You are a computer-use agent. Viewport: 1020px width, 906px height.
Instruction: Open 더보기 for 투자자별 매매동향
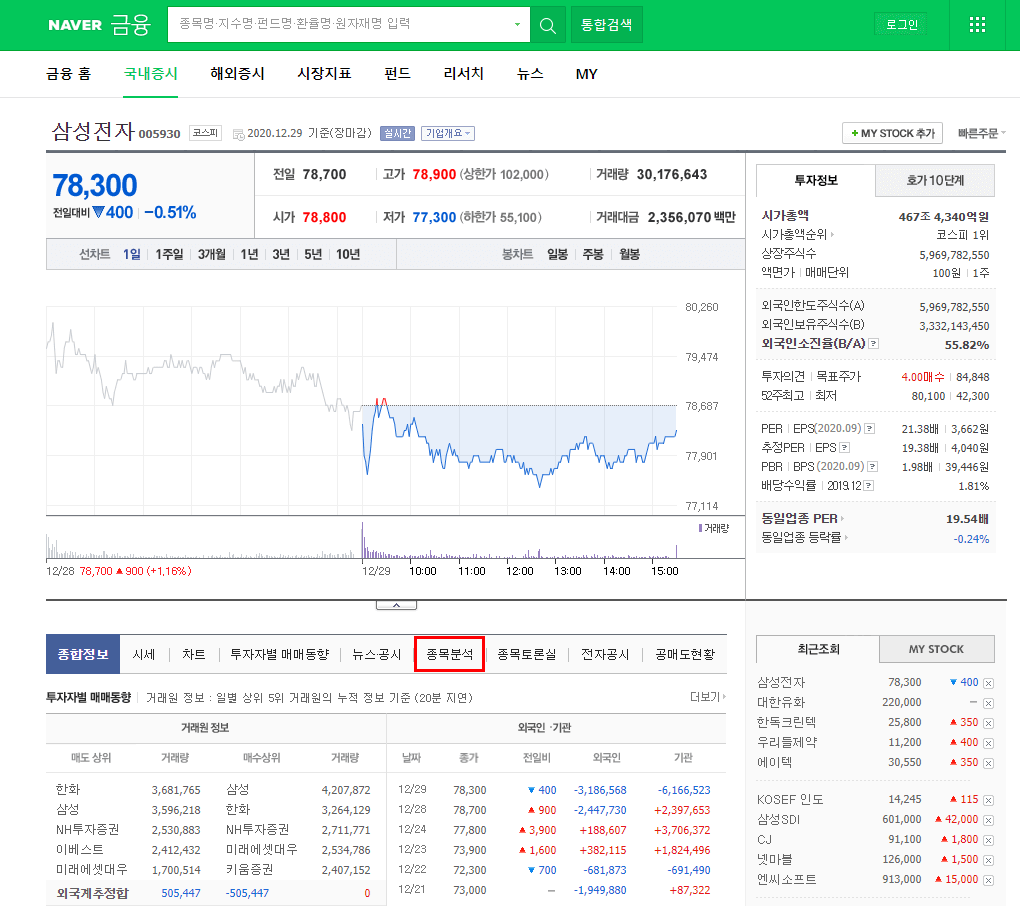tap(708, 697)
